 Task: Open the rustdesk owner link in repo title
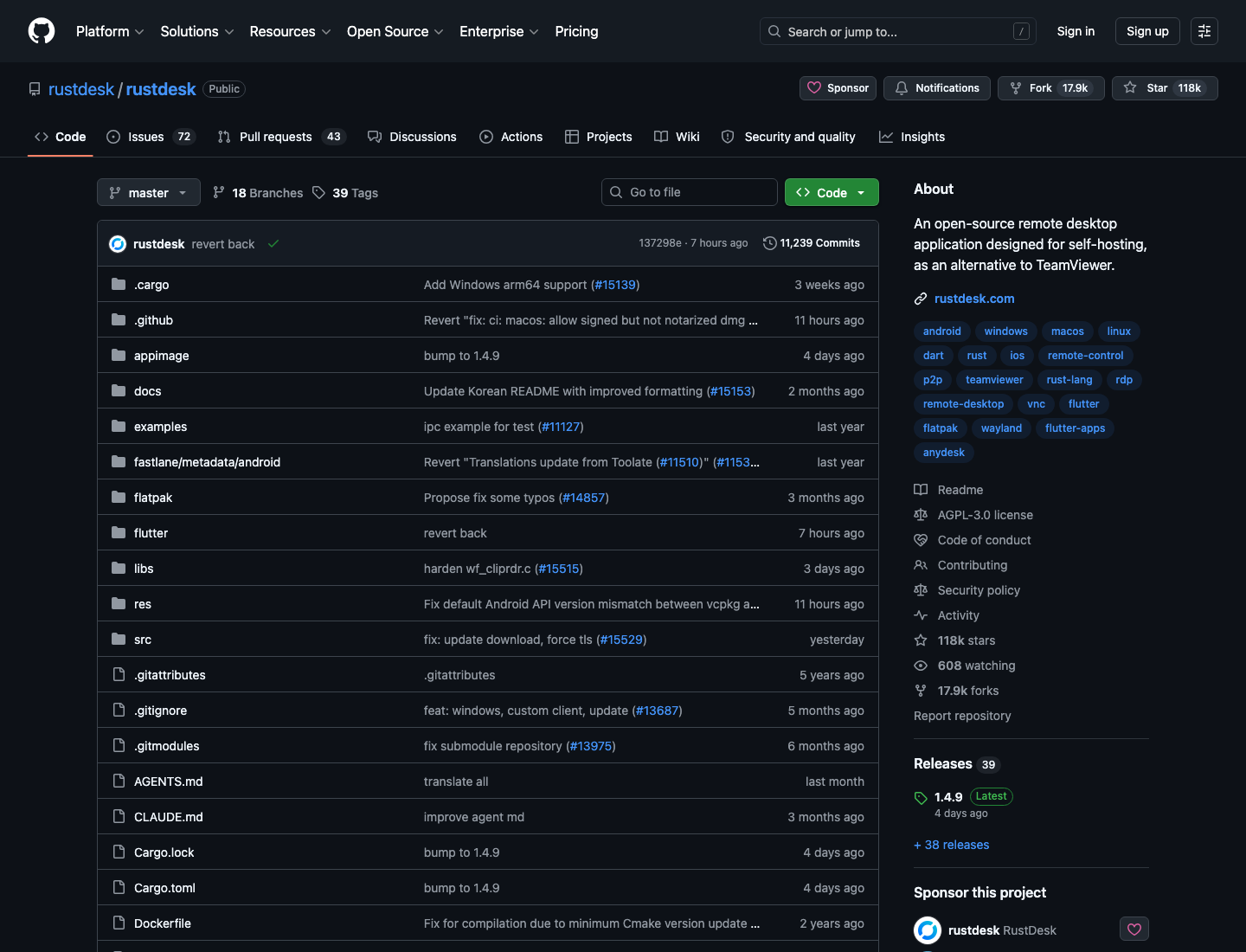[81, 89]
